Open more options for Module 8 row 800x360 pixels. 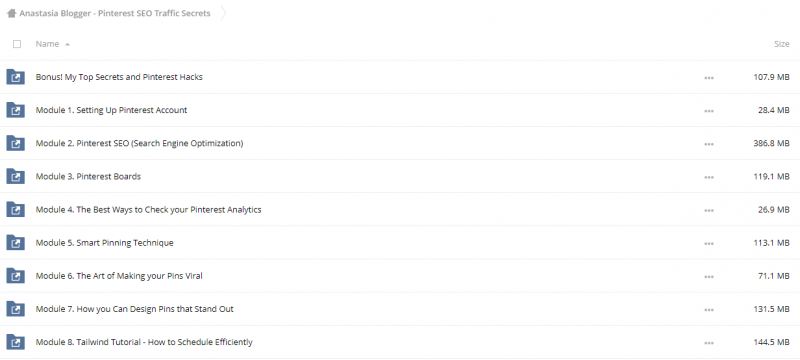coord(709,343)
